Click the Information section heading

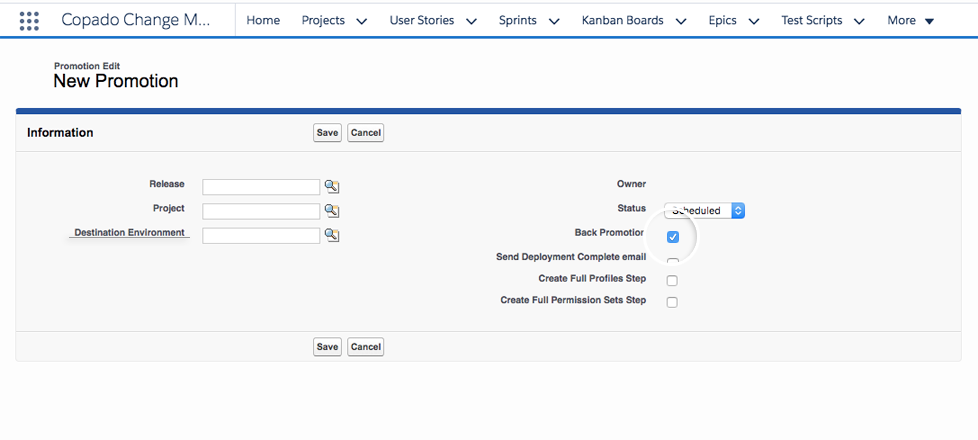pos(60,133)
